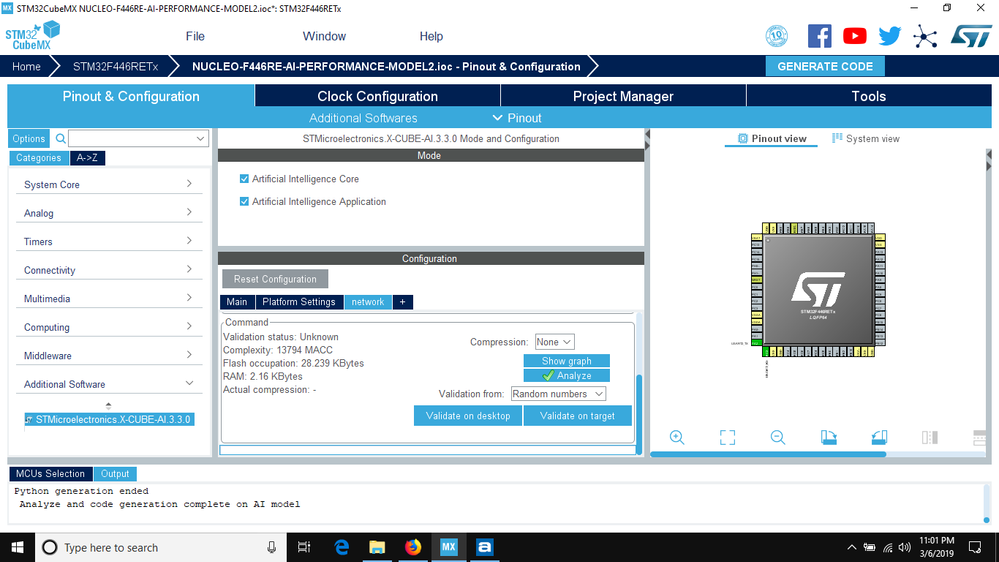Click the GENERATE CODE button
The width and height of the screenshot is (999, 562).
click(825, 66)
